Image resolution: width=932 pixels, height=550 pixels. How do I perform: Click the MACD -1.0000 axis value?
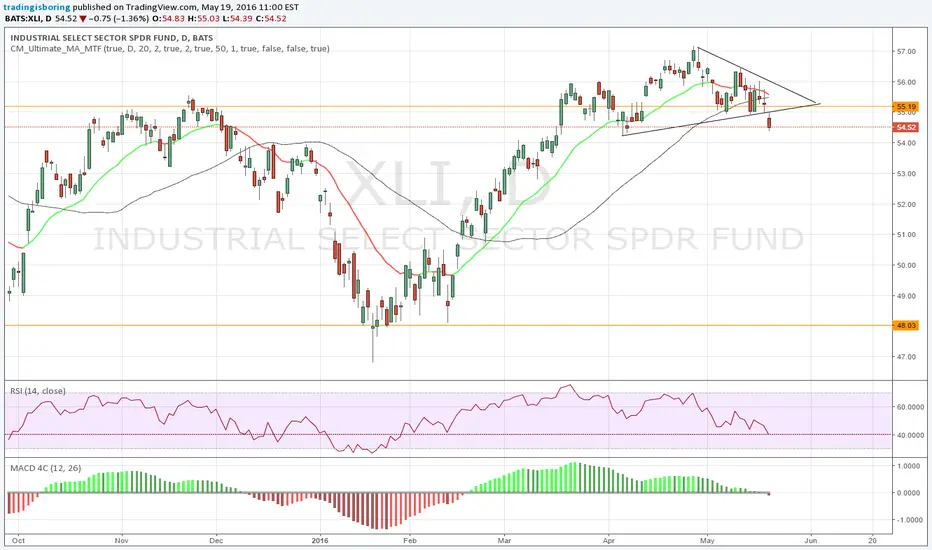coord(908,520)
